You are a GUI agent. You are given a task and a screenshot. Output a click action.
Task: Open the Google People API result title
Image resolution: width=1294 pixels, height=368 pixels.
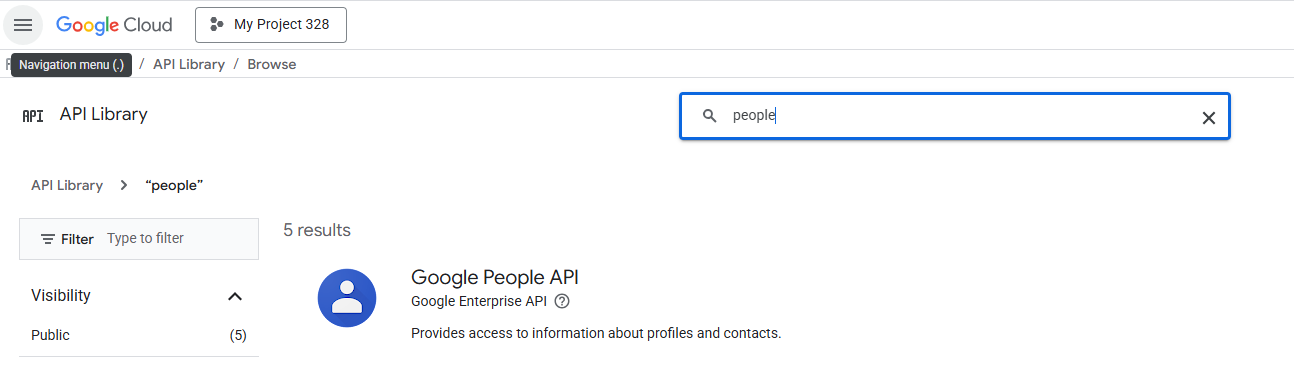(x=495, y=277)
